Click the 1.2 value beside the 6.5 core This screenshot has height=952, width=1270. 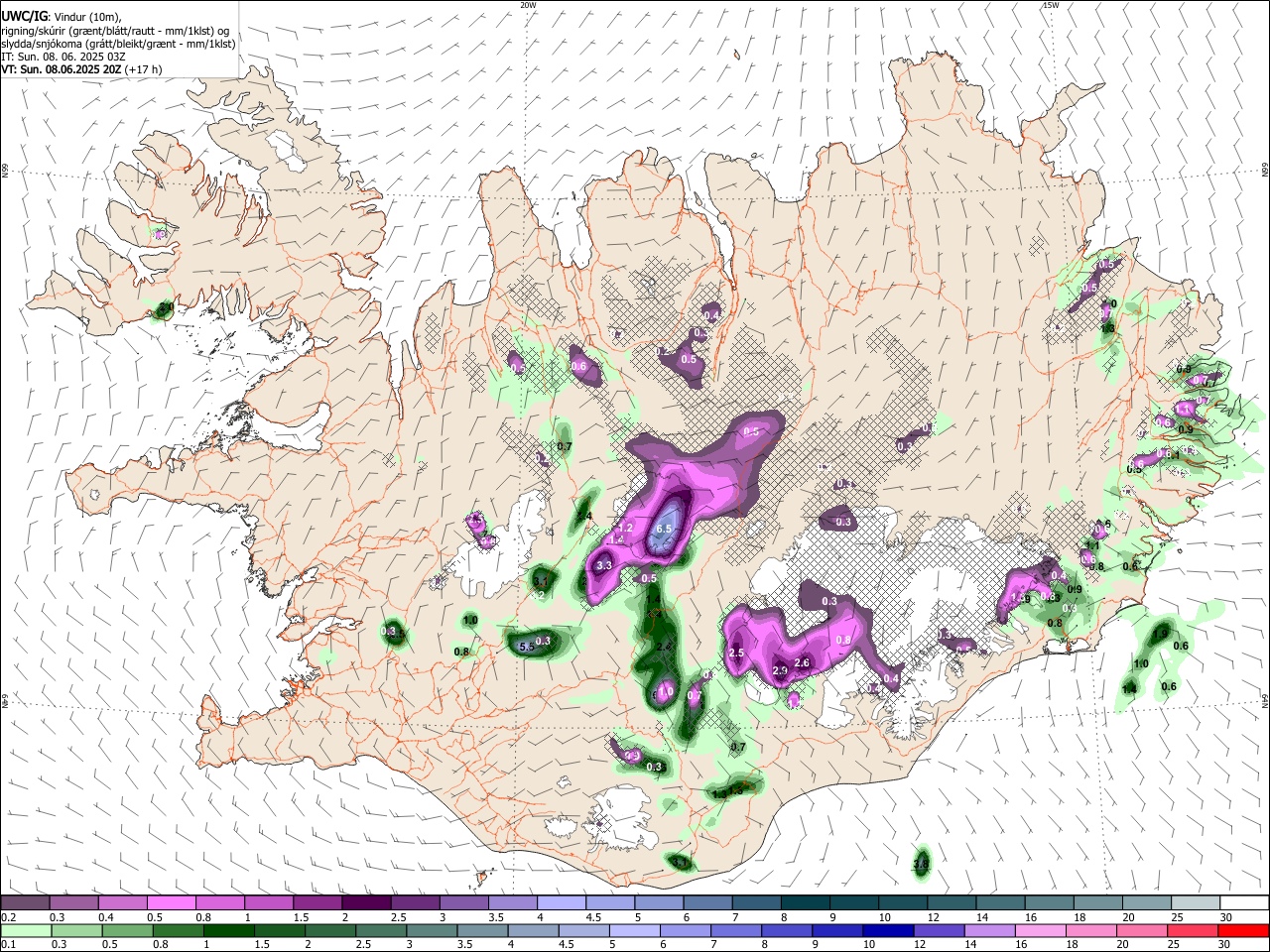(625, 529)
